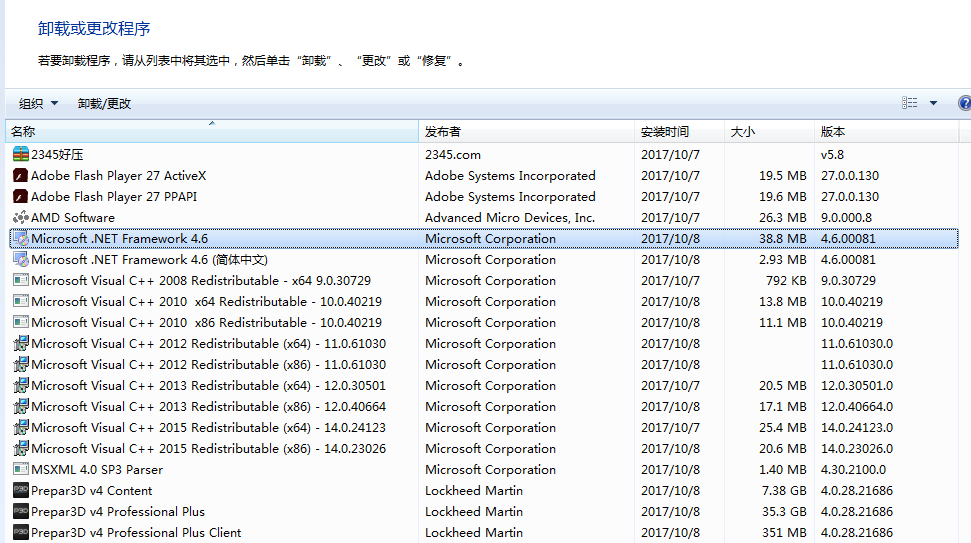The image size is (971, 543).
Task: Click the Visual C++ 2012 (x86) icon
Action: (x=20, y=365)
